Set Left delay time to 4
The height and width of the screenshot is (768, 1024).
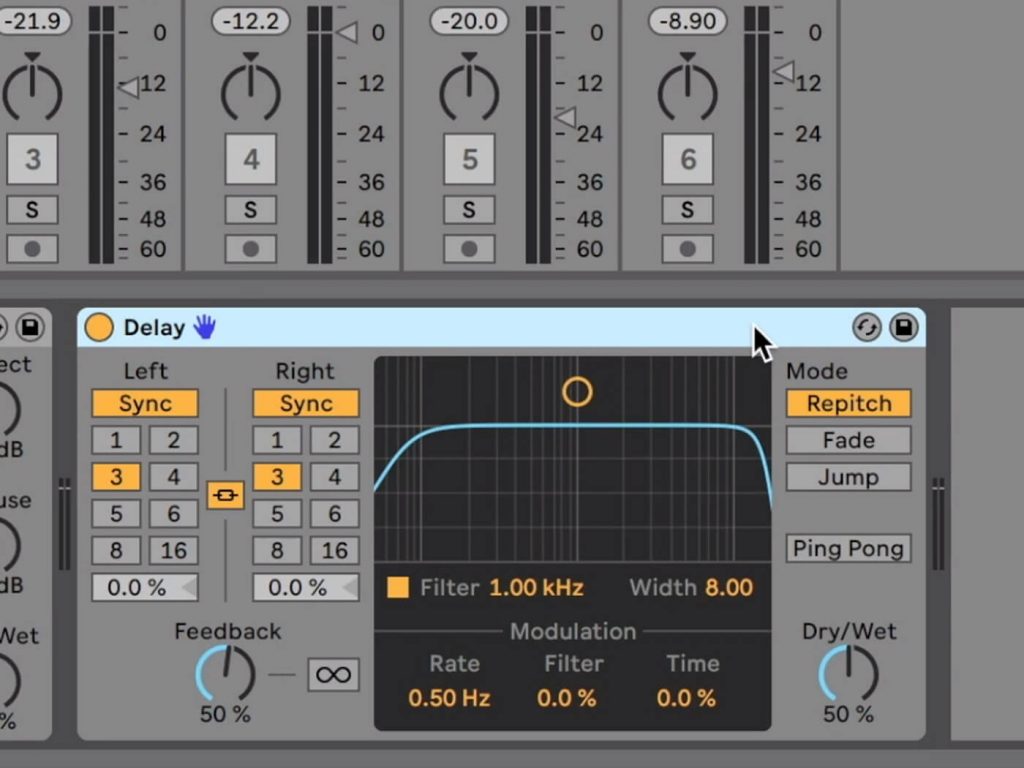tap(173, 477)
